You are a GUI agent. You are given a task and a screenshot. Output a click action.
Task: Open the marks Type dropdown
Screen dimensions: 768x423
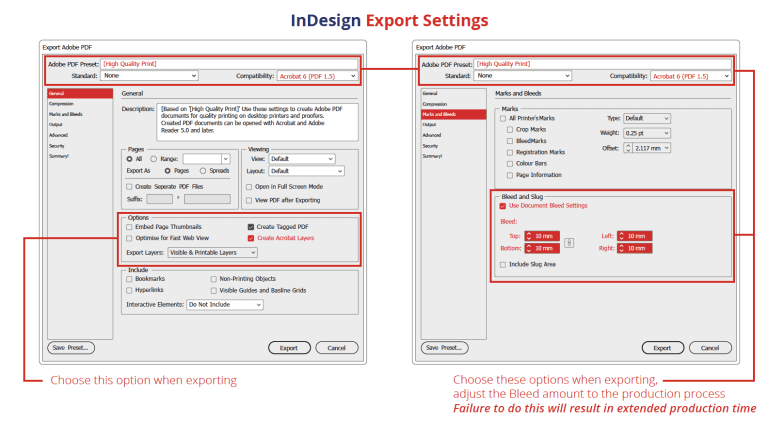647,118
